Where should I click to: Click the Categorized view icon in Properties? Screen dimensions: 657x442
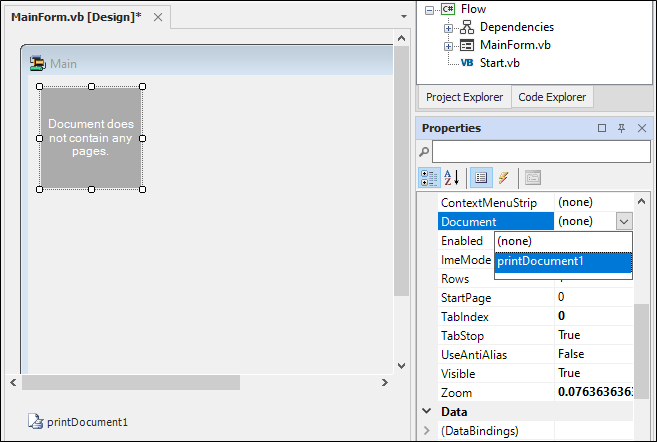point(430,177)
